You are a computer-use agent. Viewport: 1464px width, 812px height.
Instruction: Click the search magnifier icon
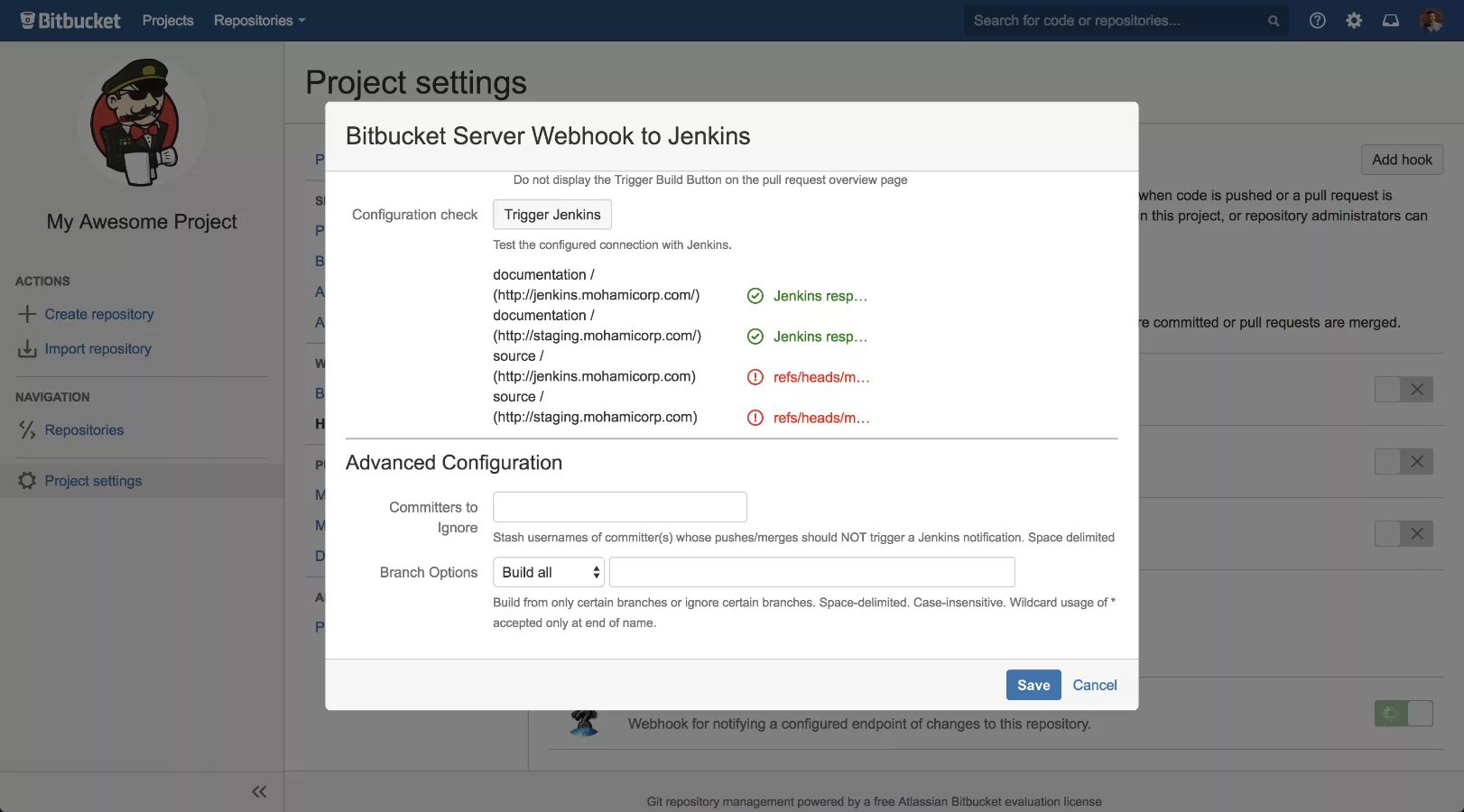[x=1274, y=21]
